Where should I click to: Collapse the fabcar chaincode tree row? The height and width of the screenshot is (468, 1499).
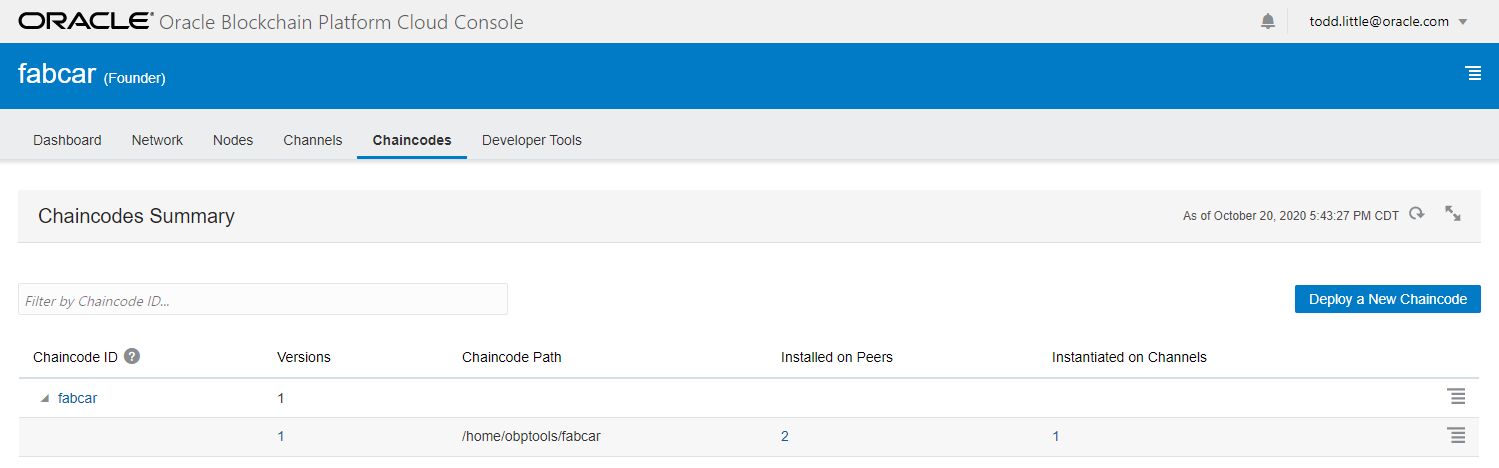pyautogui.click(x=44, y=398)
